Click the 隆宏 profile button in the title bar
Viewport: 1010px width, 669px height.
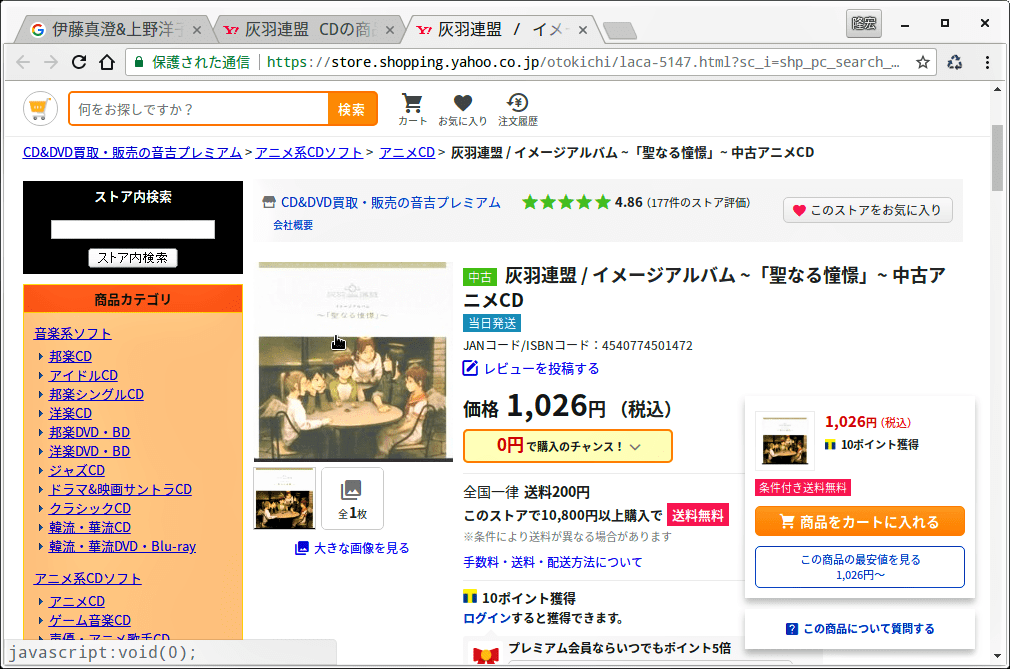(x=864, y=24)
